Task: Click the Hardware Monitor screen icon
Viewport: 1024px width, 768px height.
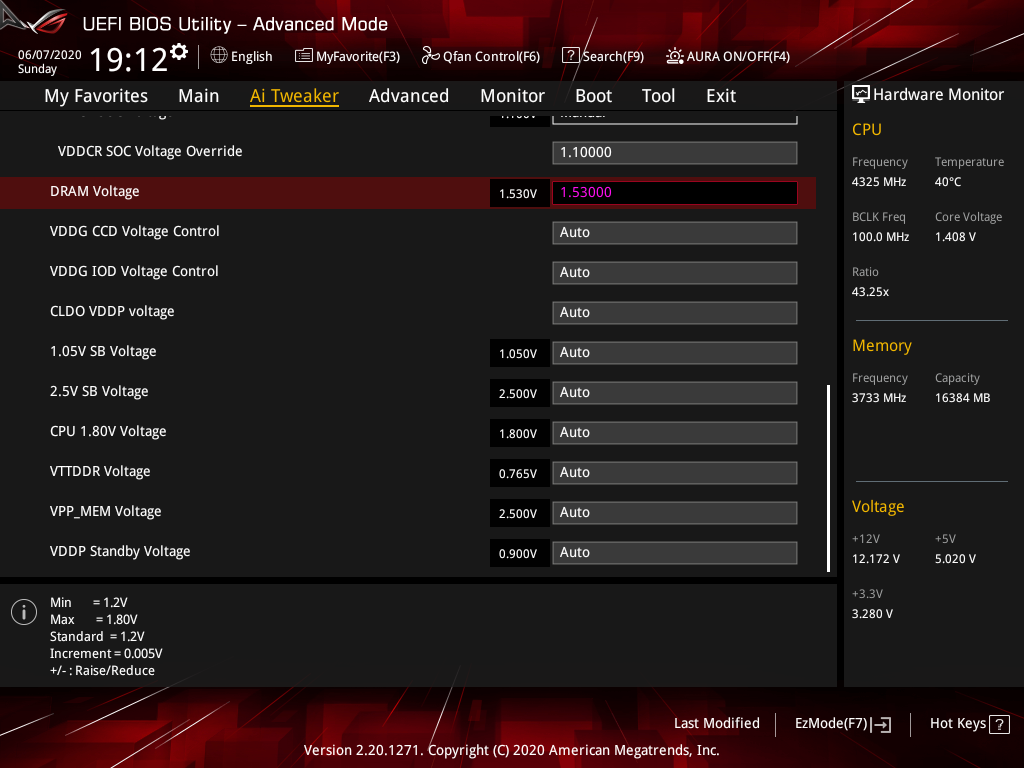Action: 861,95
